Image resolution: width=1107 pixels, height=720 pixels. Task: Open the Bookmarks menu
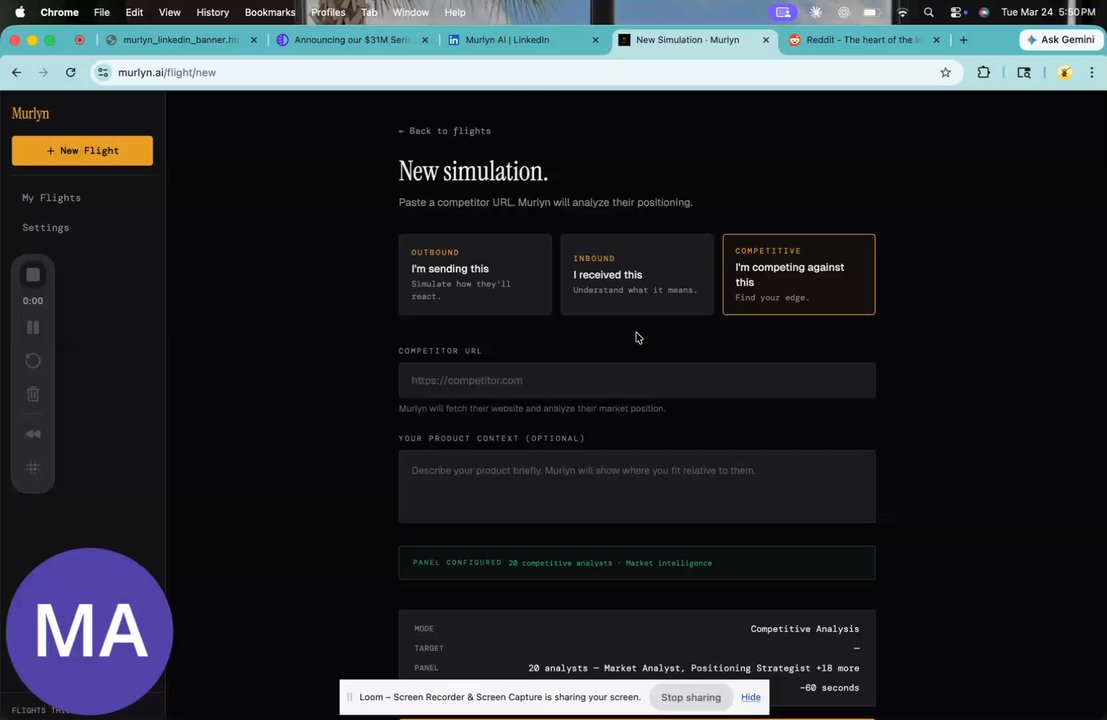(x=270, y=12)
